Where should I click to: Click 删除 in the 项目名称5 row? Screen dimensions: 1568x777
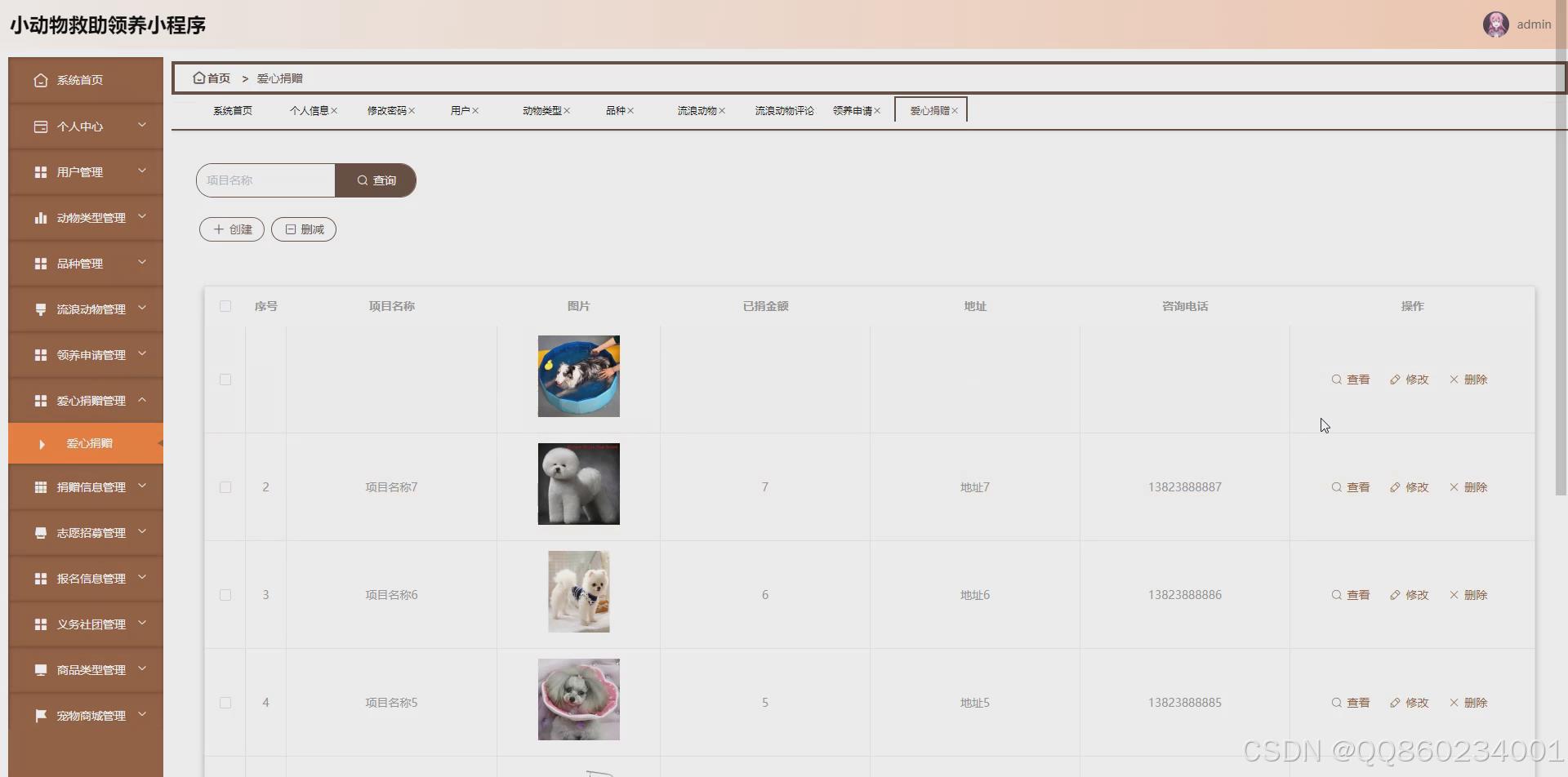coord(1468,703)
